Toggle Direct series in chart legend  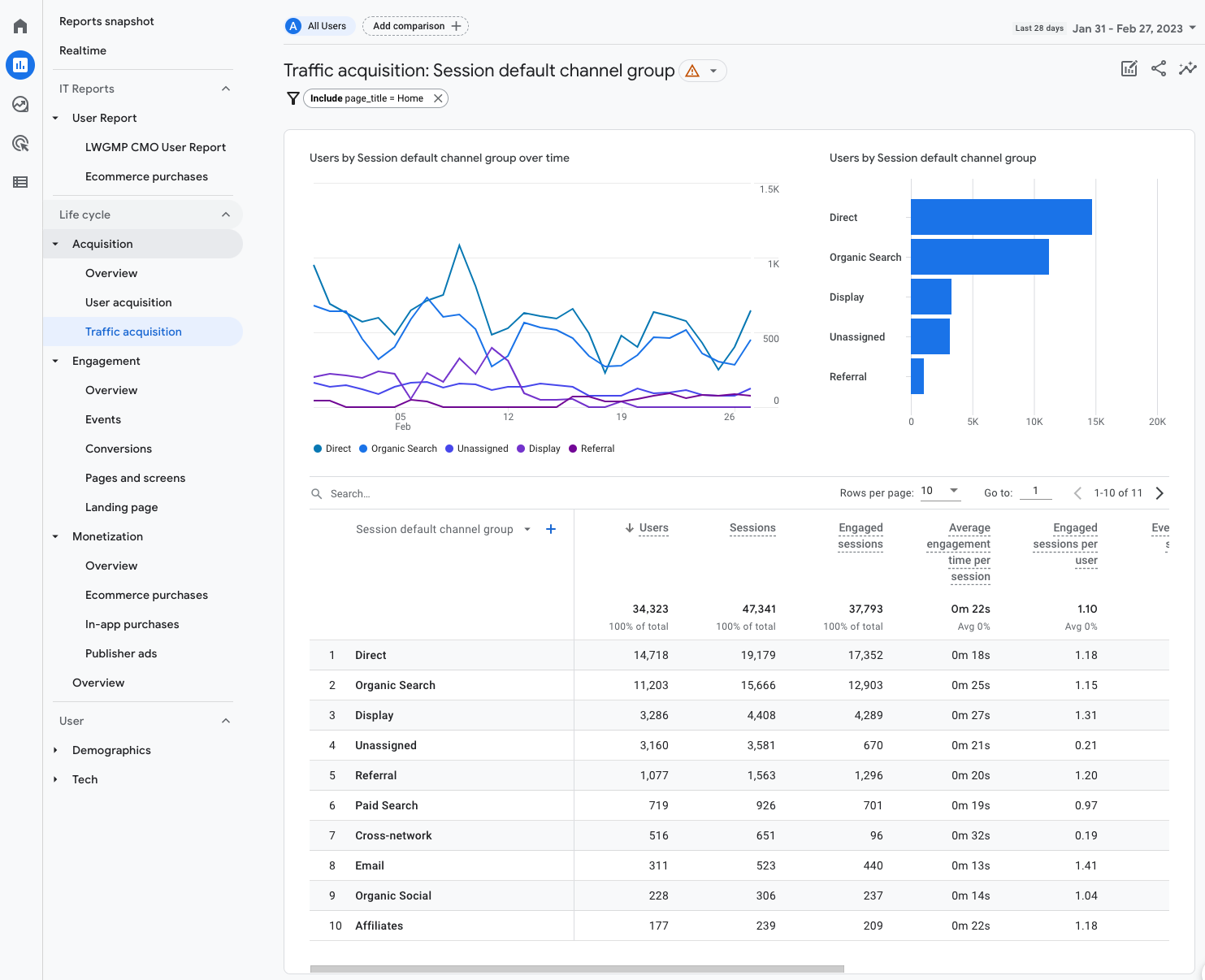pyautogui.click(x=332, y=449)
